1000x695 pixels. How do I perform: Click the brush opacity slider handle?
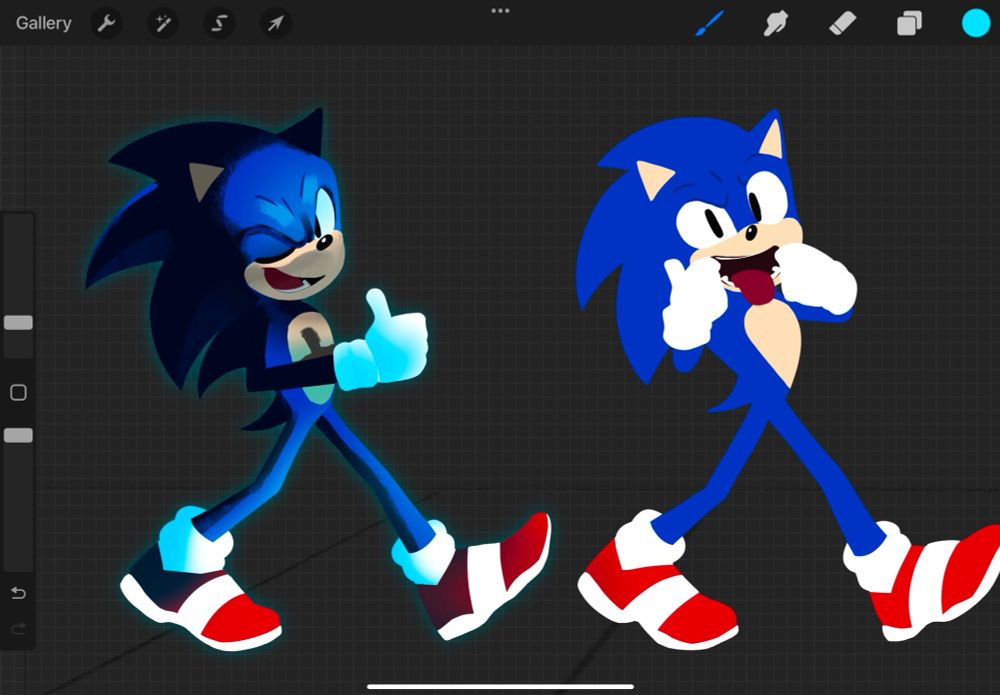(x=18, y=435)
